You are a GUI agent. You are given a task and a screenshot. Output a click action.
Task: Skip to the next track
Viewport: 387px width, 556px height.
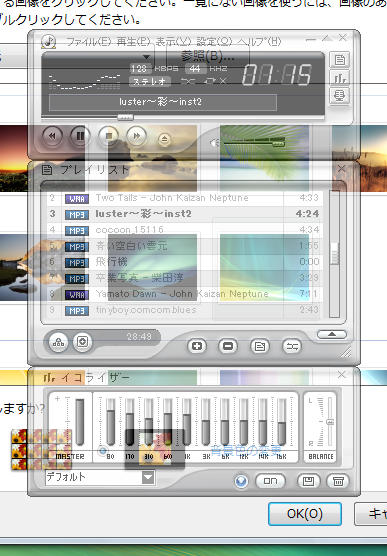(137, 136)
